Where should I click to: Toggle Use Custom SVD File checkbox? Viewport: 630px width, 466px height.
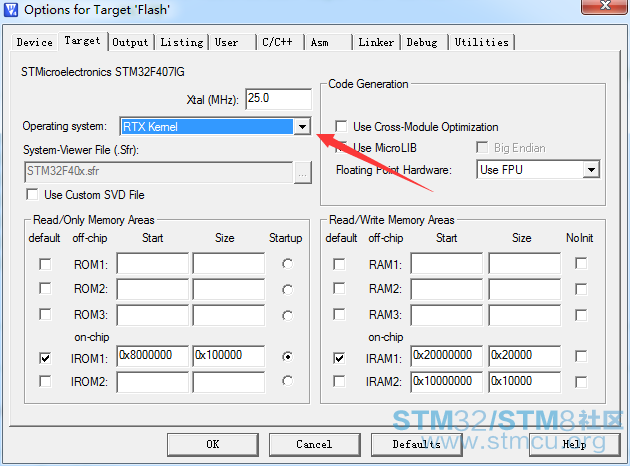pos(33,195)
